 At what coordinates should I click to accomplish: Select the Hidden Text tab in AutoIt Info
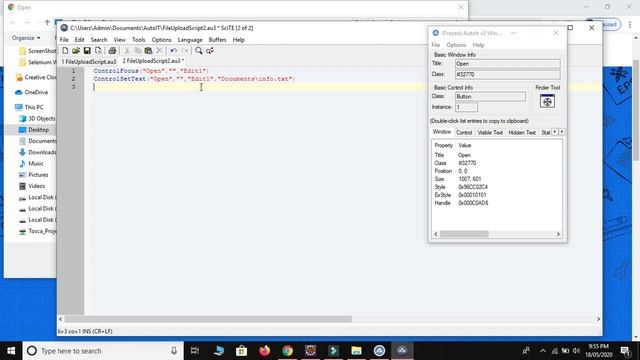pos(522,133)
